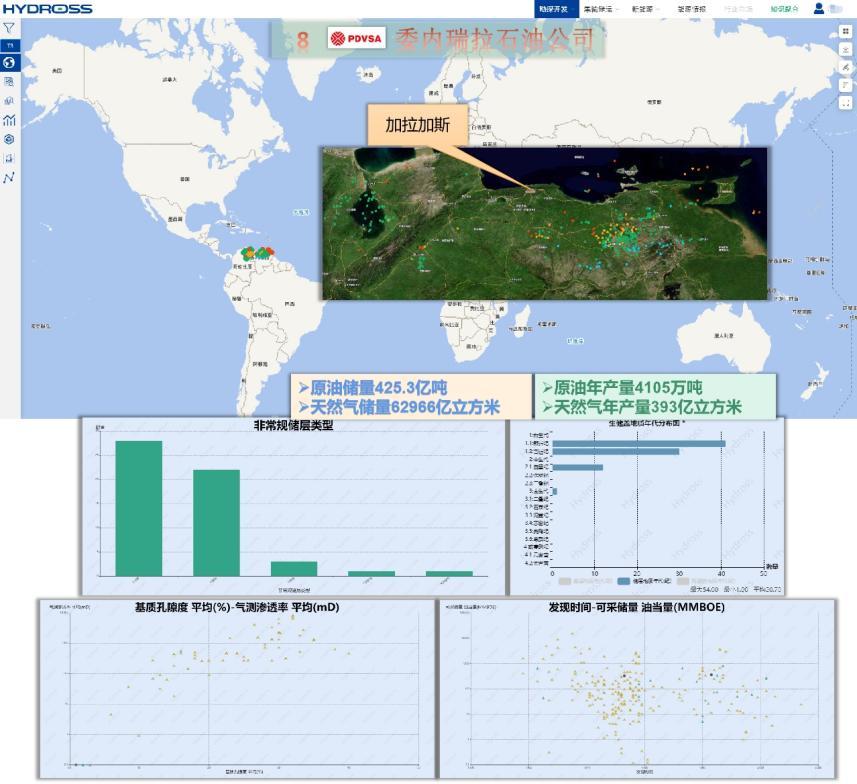
Task: Toggle a legend entry under the 生储盖地层年代分布图 chart
Action: tap(640, 581)
